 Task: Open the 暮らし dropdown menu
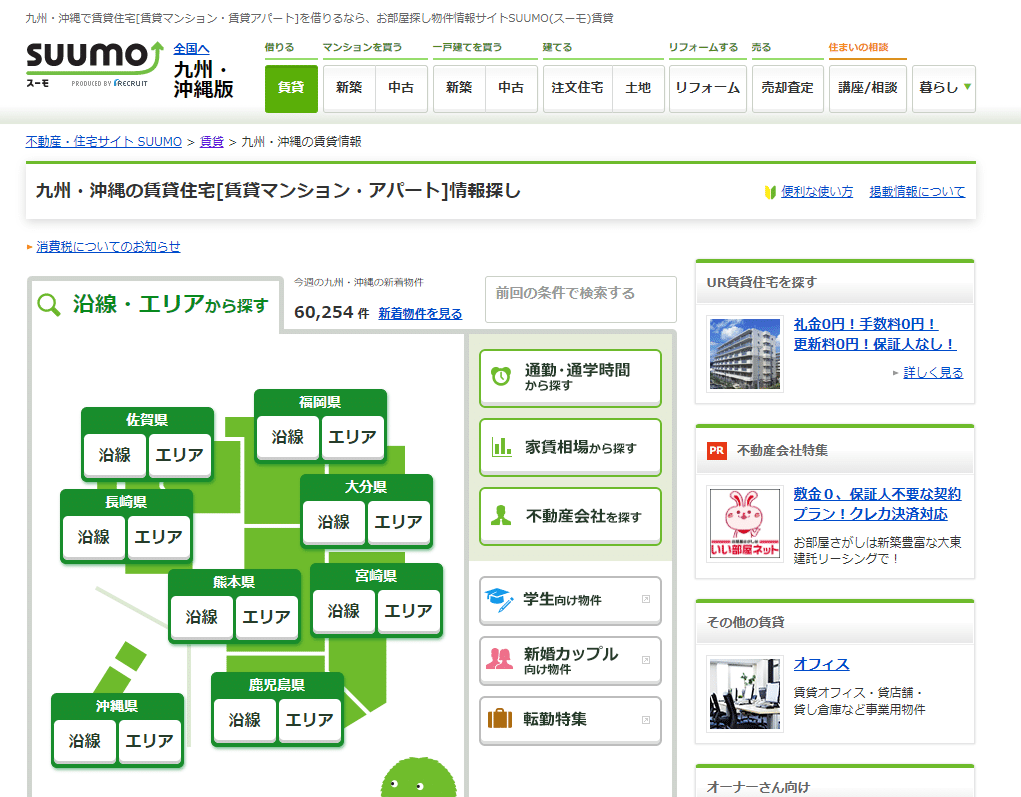(x=943, y=88)
